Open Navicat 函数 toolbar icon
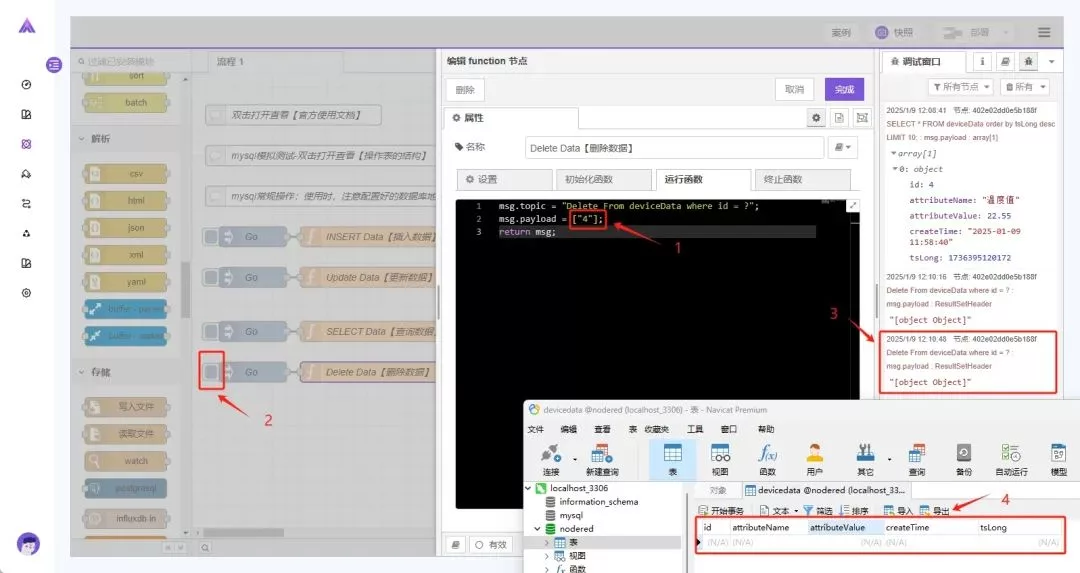 click(767, 456)
